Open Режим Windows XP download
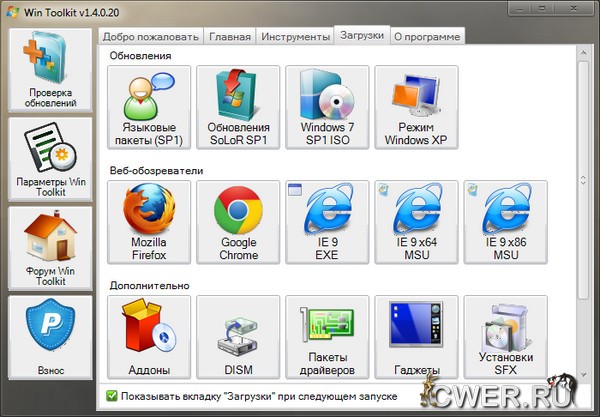The width and height of the screenshot is (600, 417). 416,107
